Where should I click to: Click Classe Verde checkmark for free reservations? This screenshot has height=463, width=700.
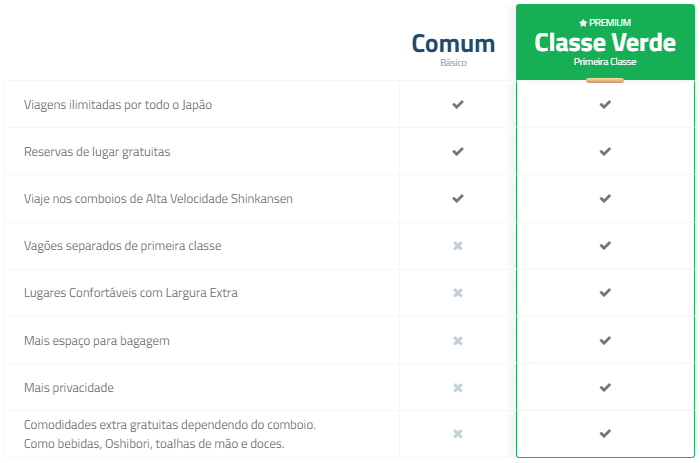(604, 151)
